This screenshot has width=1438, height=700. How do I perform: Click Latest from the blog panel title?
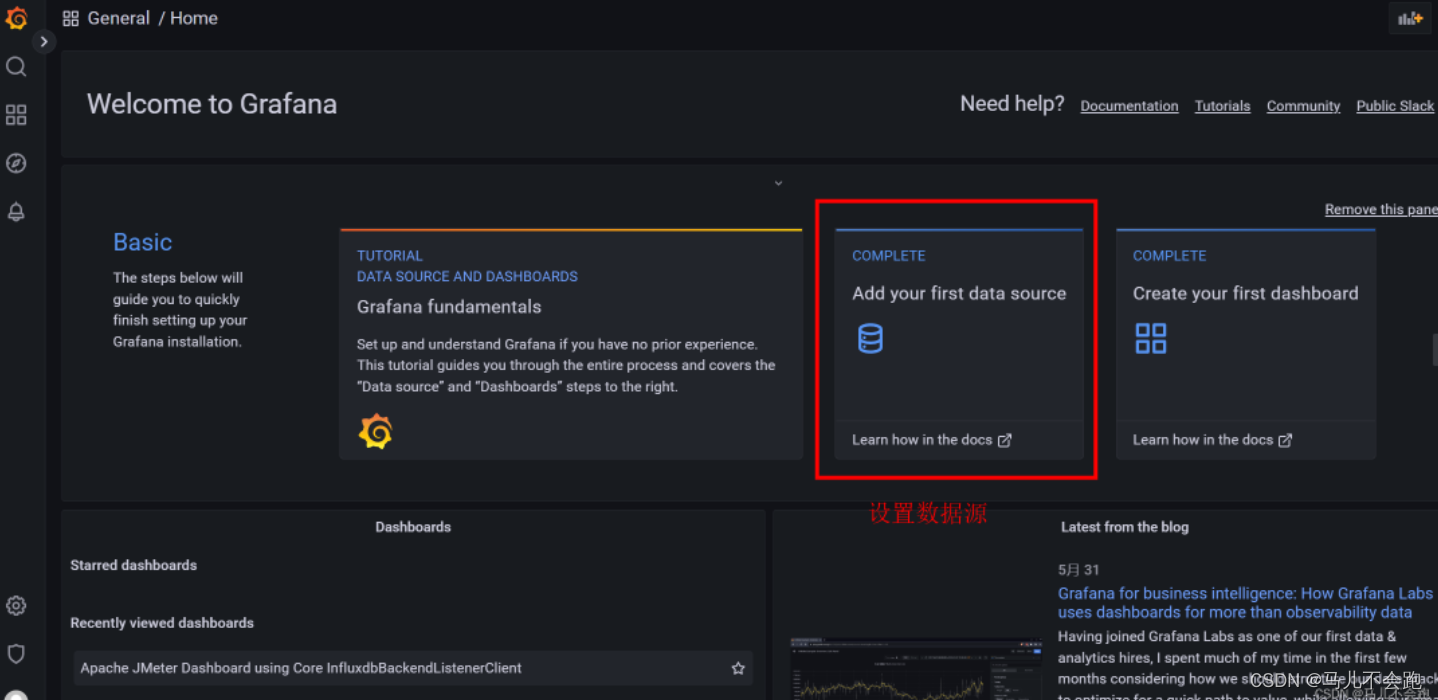1125,527
